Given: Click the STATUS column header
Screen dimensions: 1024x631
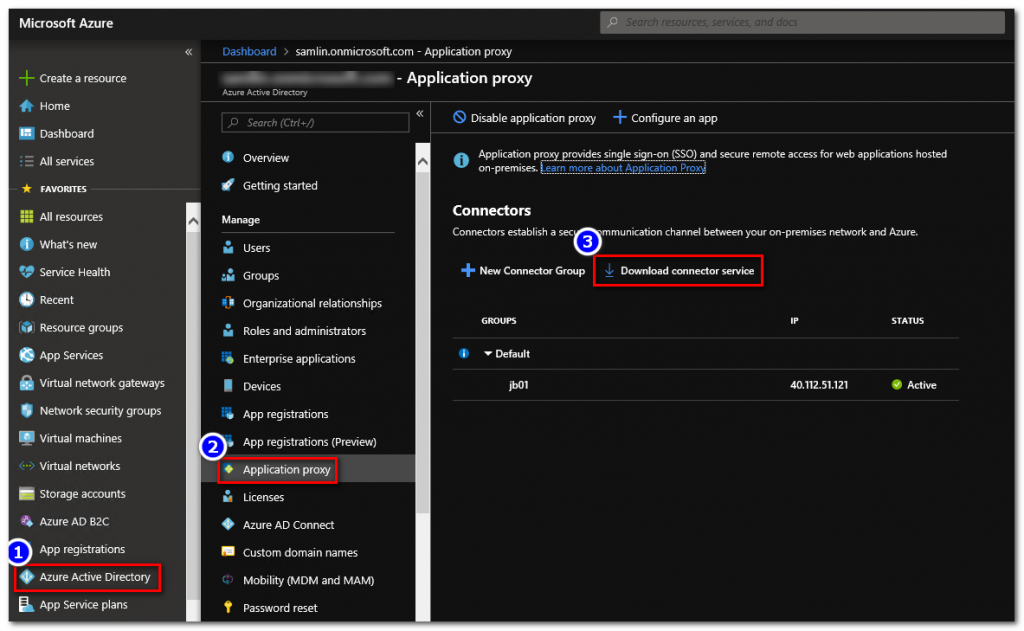Looking at the screenshot, I should 907,321.
